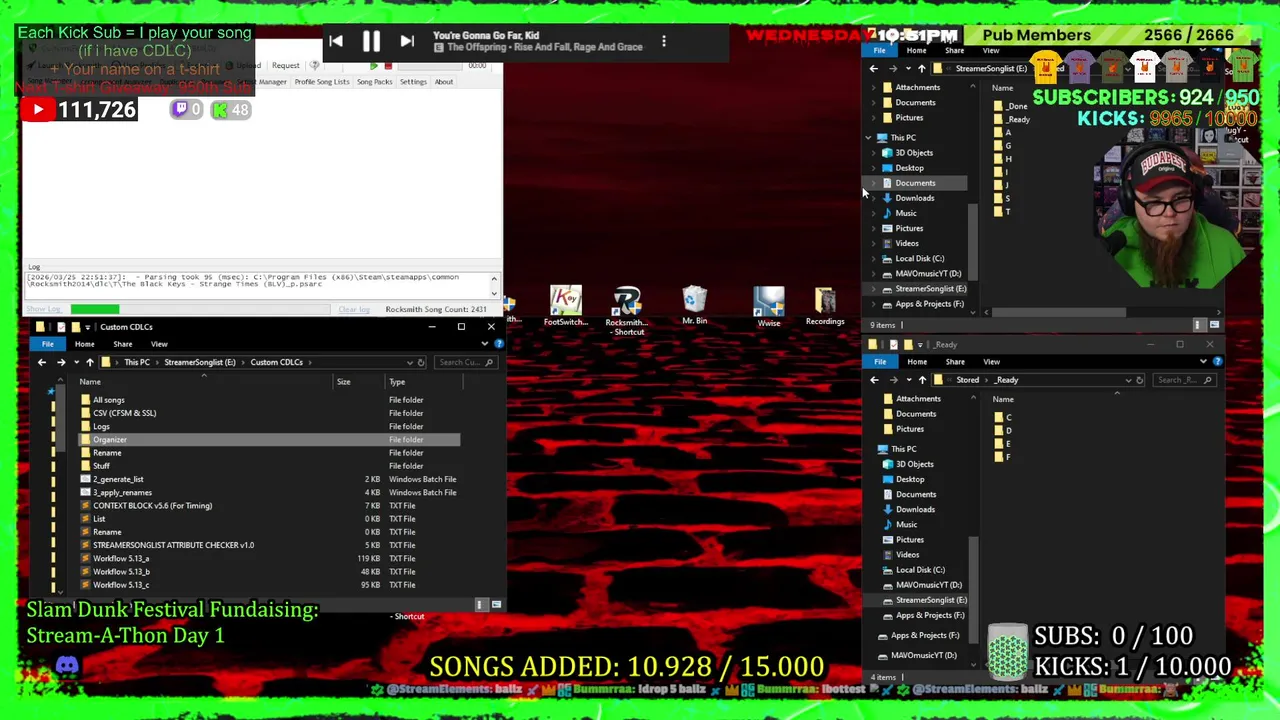Open the Discord icon at bottom left
This screenshot has width=1280, height=720.
pyautogui.click(x=67, y=665)
